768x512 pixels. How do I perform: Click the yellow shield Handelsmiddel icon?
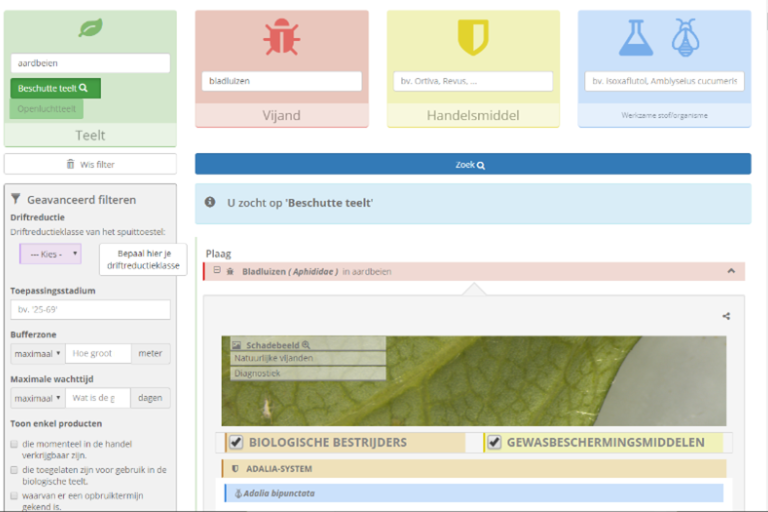[473, 37]
